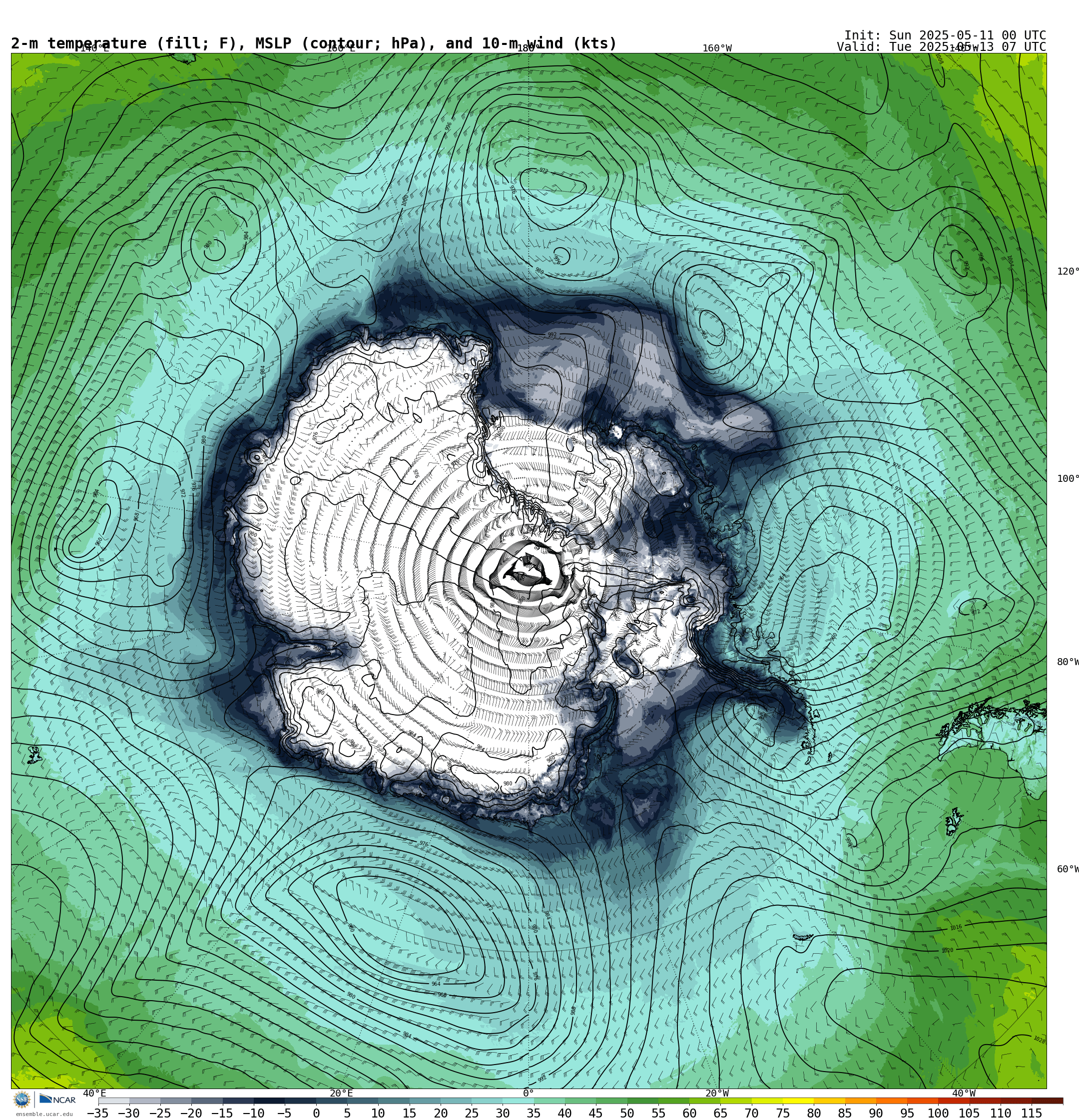Pick the yellow colorbar swatch between 75 and 80
Screen dimensions: 1079x1120
click(x=798, y=1101)
